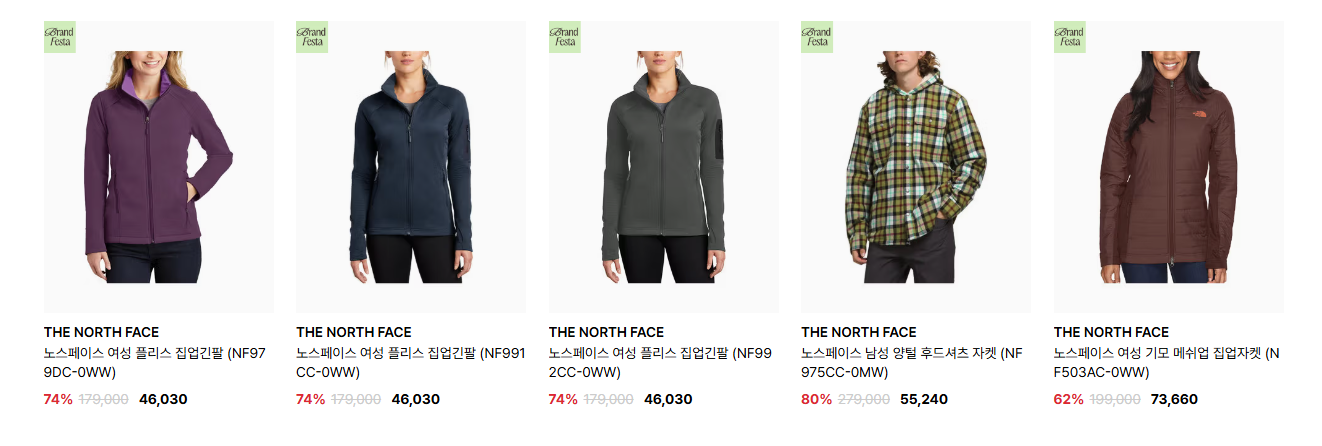Open the plaid hooded shirt jacket photo
Viewport: 1322px width, 446px height.
point(916,167)
